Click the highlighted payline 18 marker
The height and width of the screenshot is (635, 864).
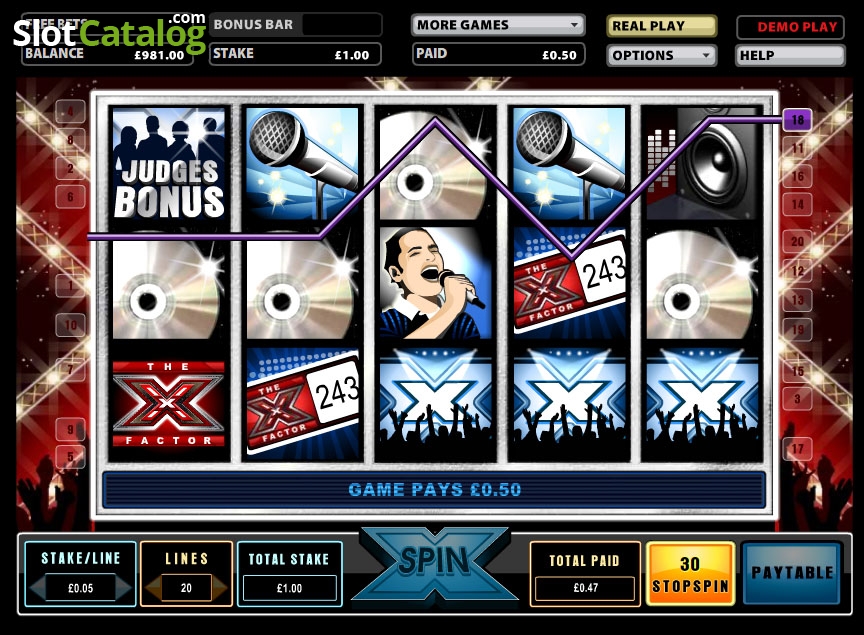(797, 120)
